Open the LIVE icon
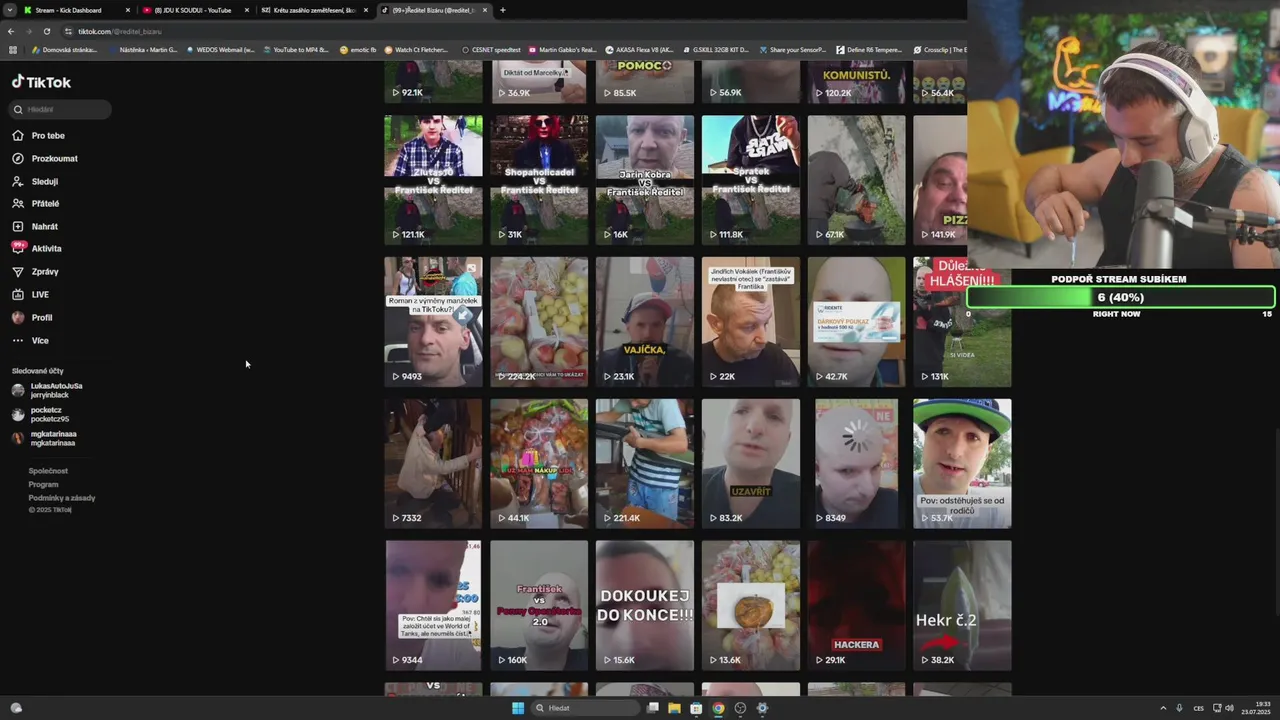The height and width of the screenshot is (720, 1280). click(x=17, y=295)
